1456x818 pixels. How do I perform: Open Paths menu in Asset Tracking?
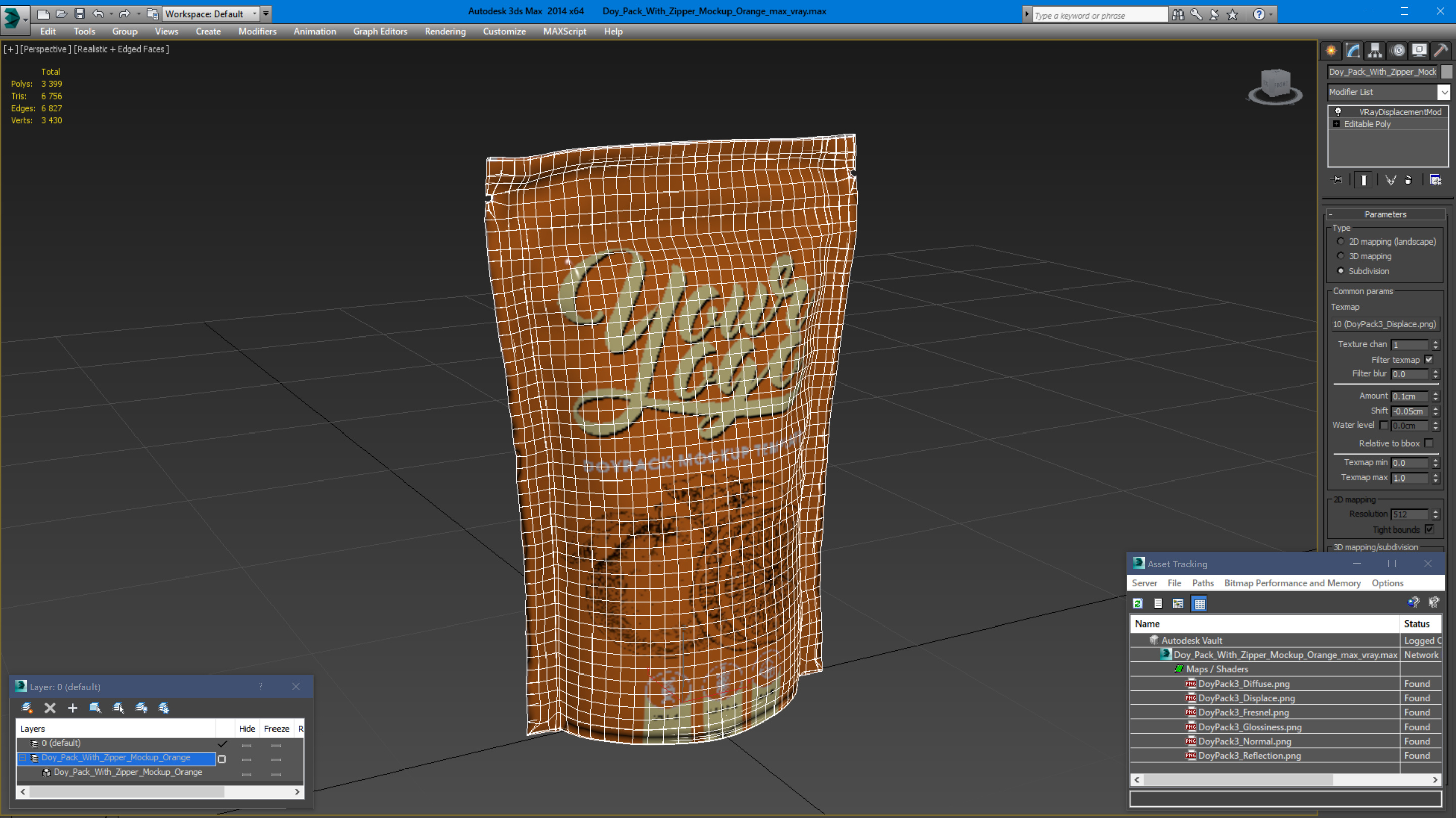pos(1203,583)
